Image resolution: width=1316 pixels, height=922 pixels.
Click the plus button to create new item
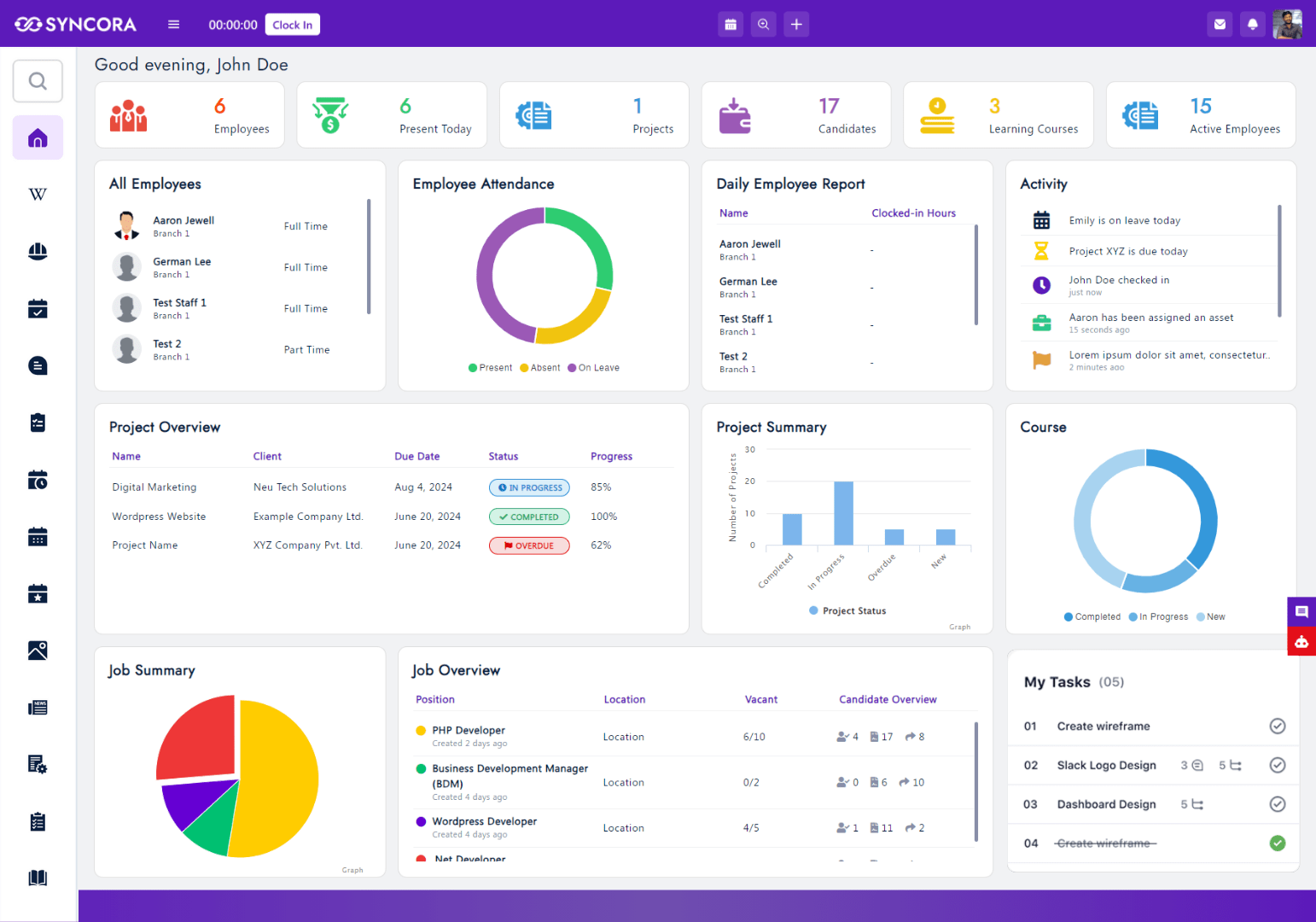tap(796, 24)
